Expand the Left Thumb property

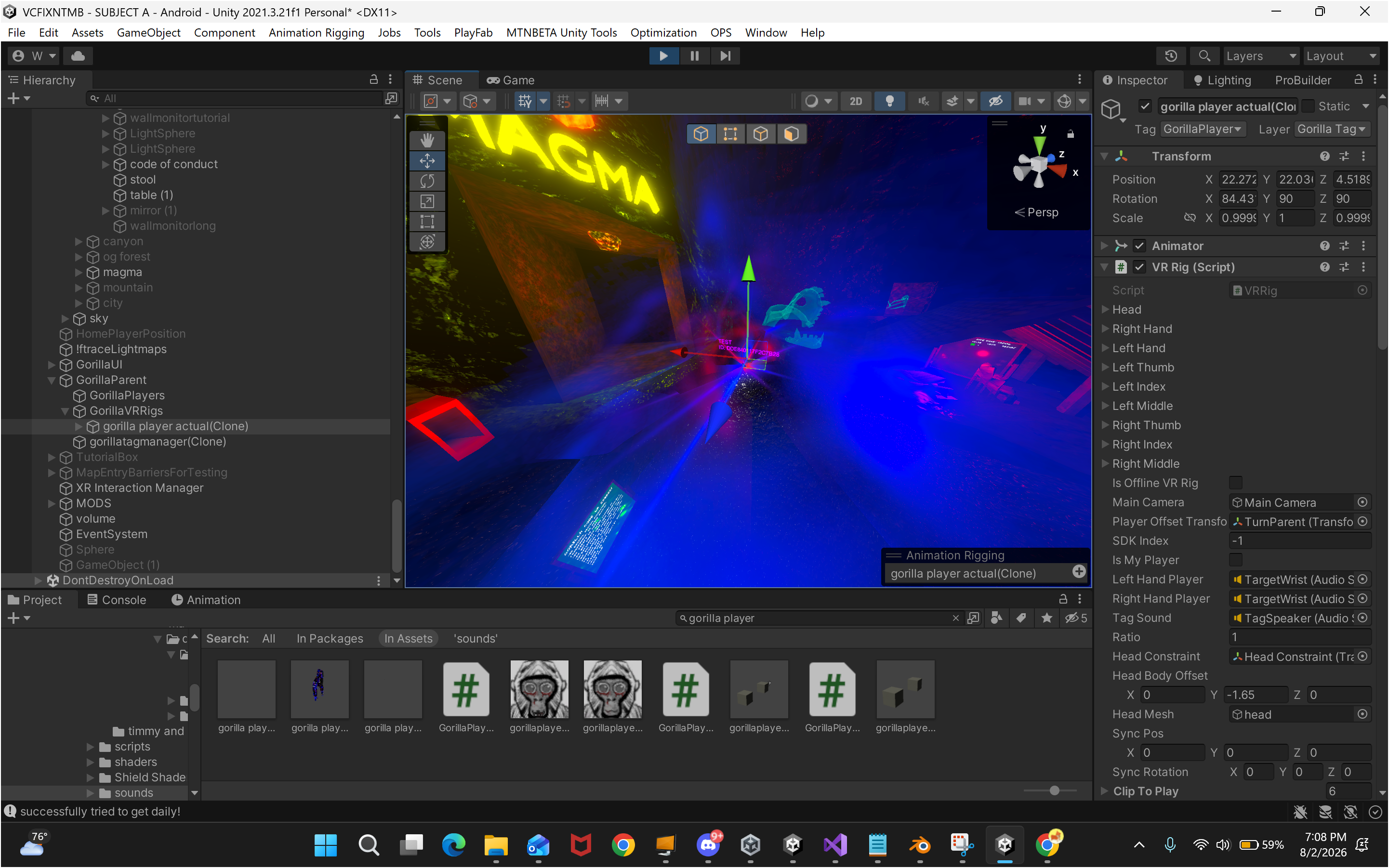(x=1104, y=367)
